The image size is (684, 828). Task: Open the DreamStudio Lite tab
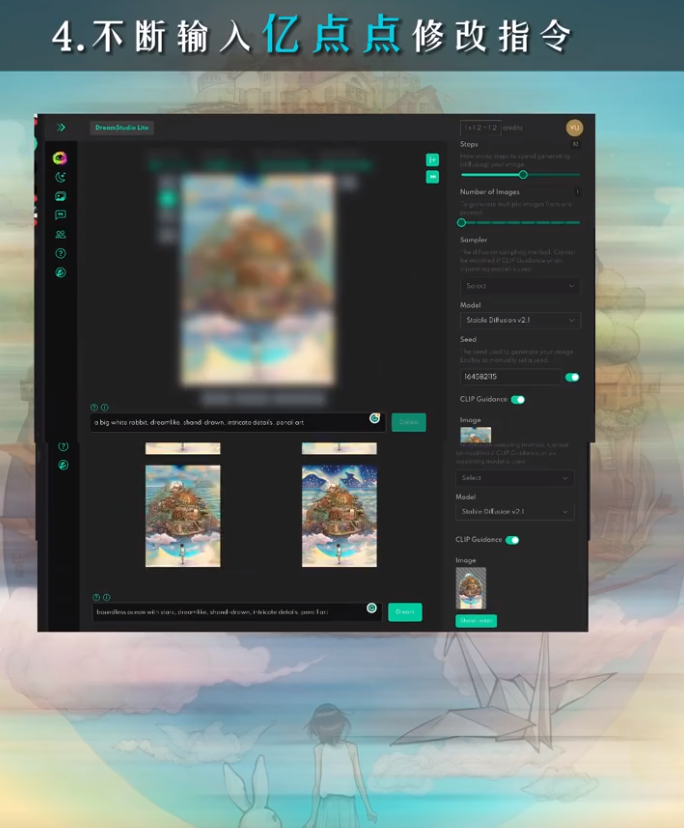point(122,128)
